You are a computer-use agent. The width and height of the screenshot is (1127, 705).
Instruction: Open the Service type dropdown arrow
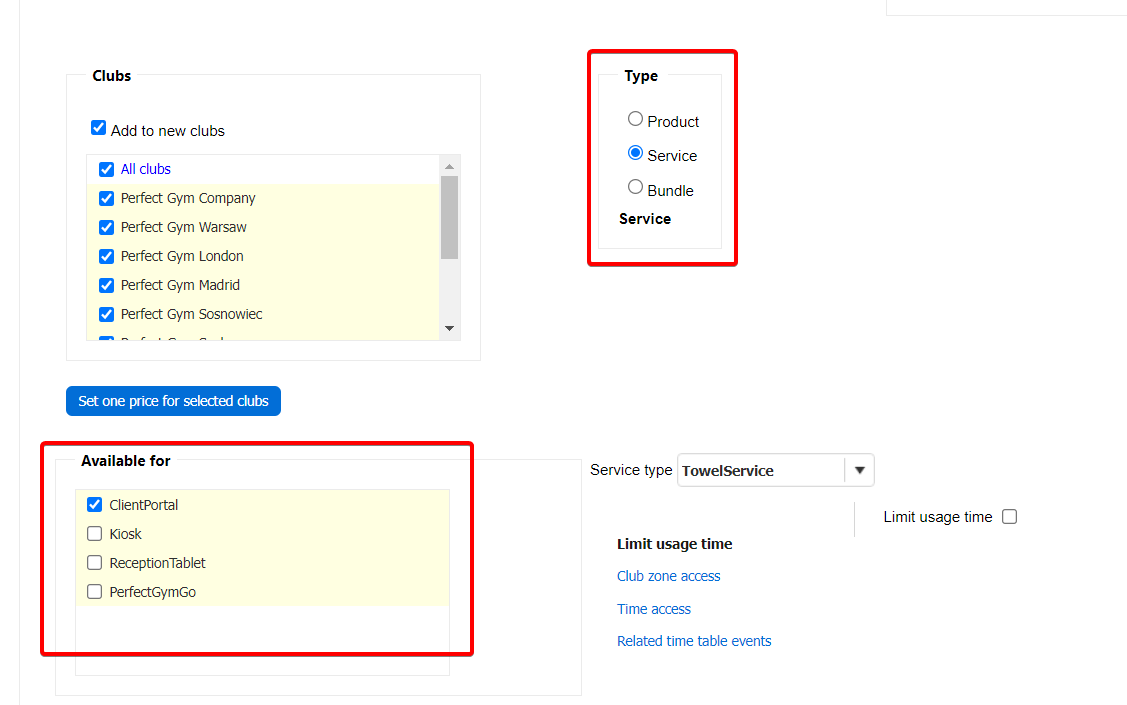[859, 470]
